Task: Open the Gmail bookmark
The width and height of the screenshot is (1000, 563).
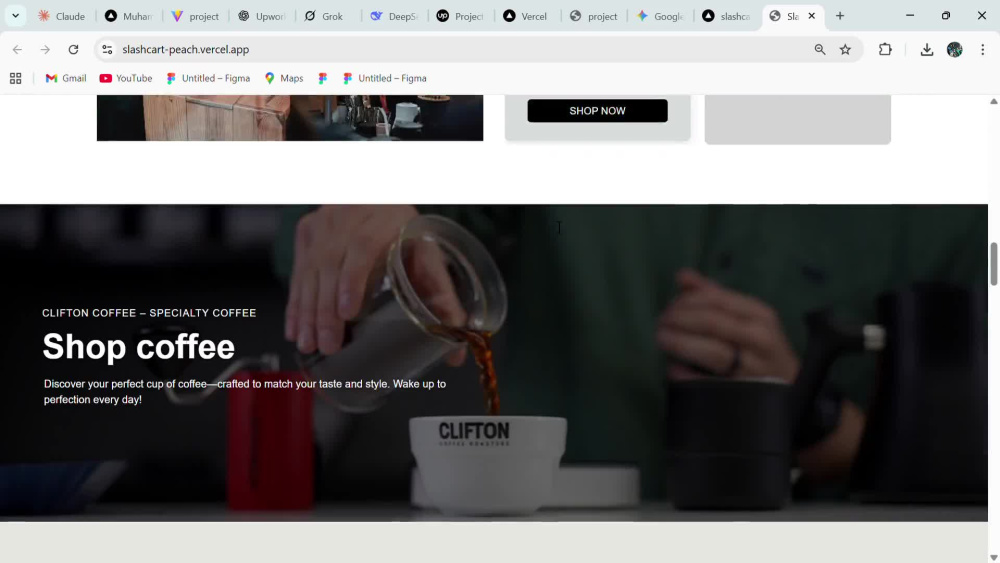Action: tap(66, 78)
